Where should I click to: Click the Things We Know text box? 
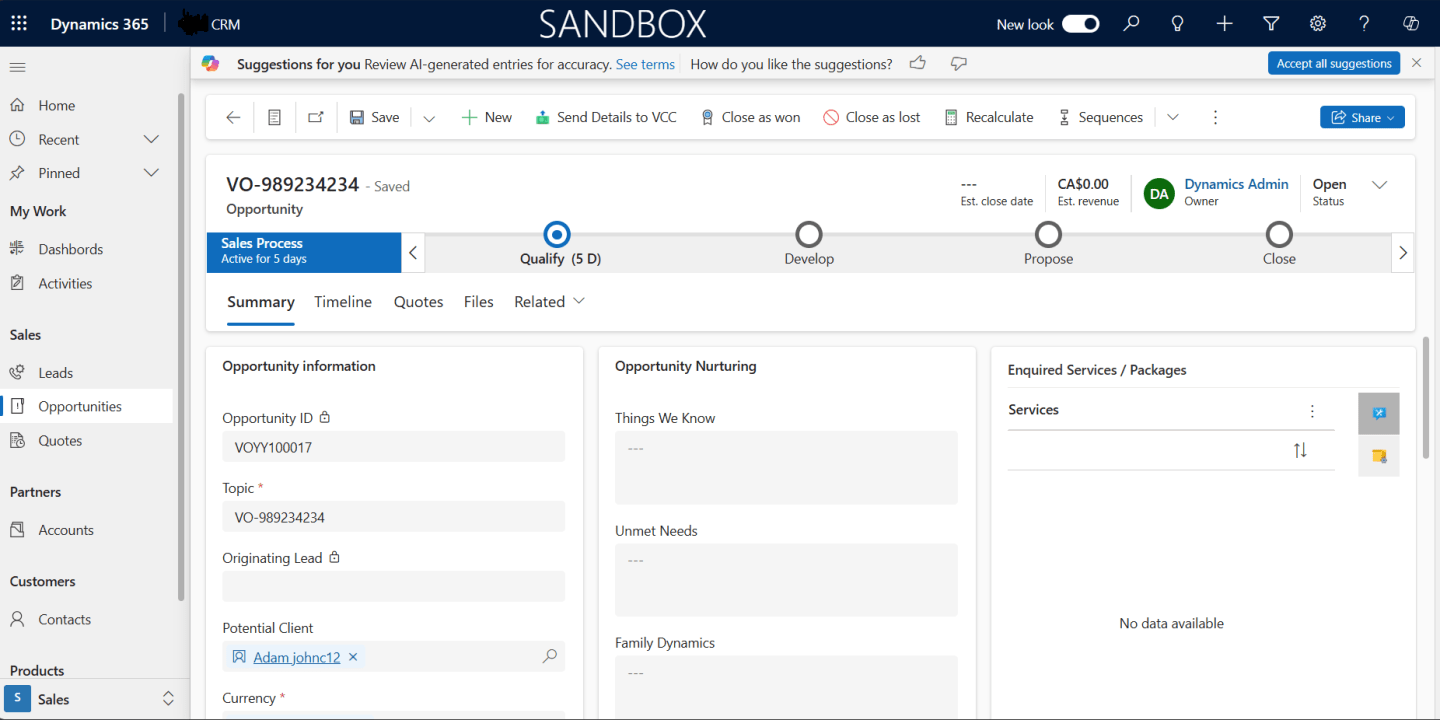(786, 467)
